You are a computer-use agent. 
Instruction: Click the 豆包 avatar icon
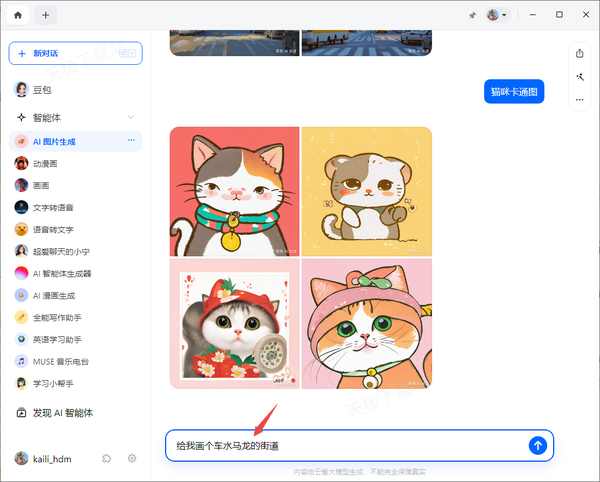21,90
